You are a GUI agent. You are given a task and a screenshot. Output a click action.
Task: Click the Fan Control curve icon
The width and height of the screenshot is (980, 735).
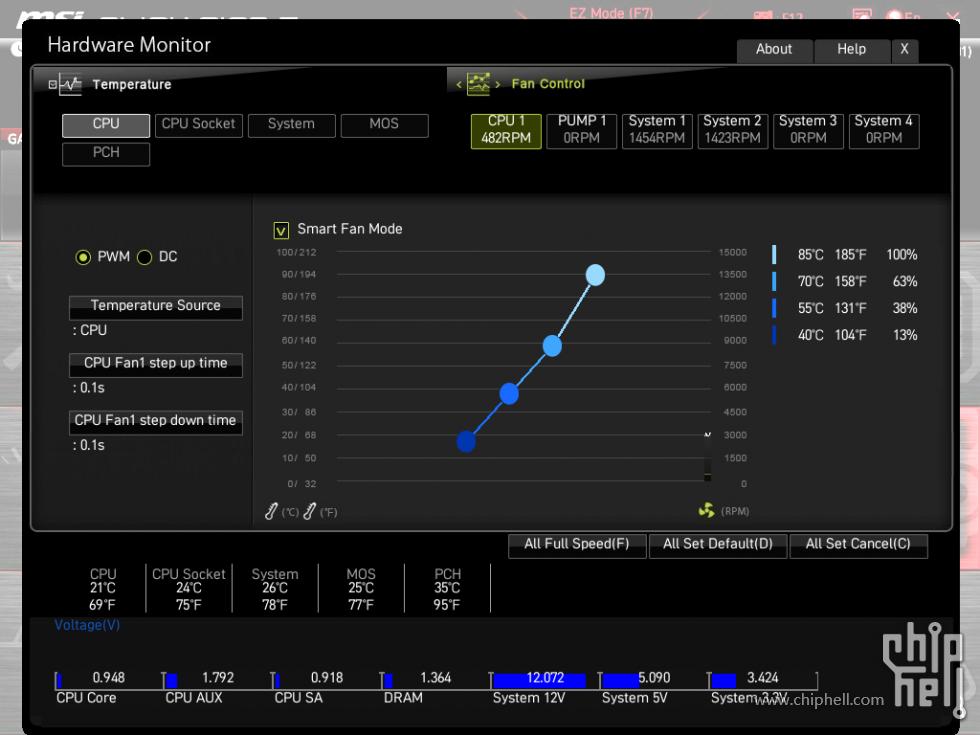coord(478,84)
